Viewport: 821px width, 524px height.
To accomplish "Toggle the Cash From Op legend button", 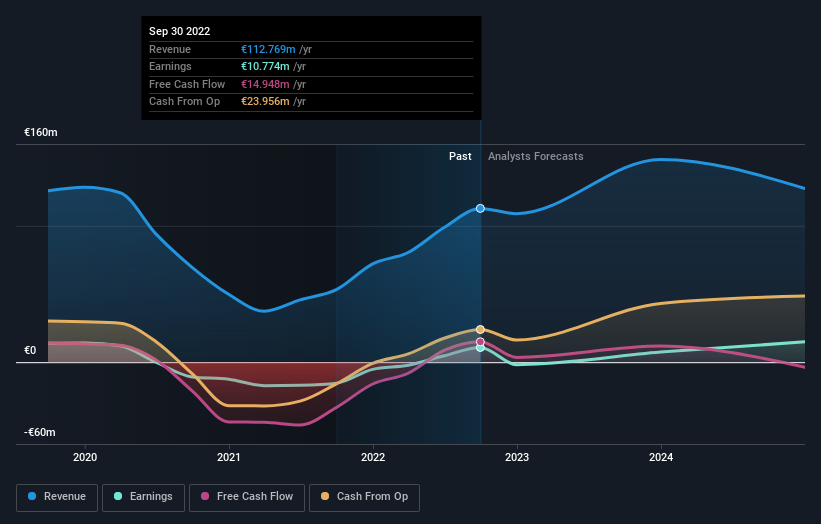I will tap(364, 497).
